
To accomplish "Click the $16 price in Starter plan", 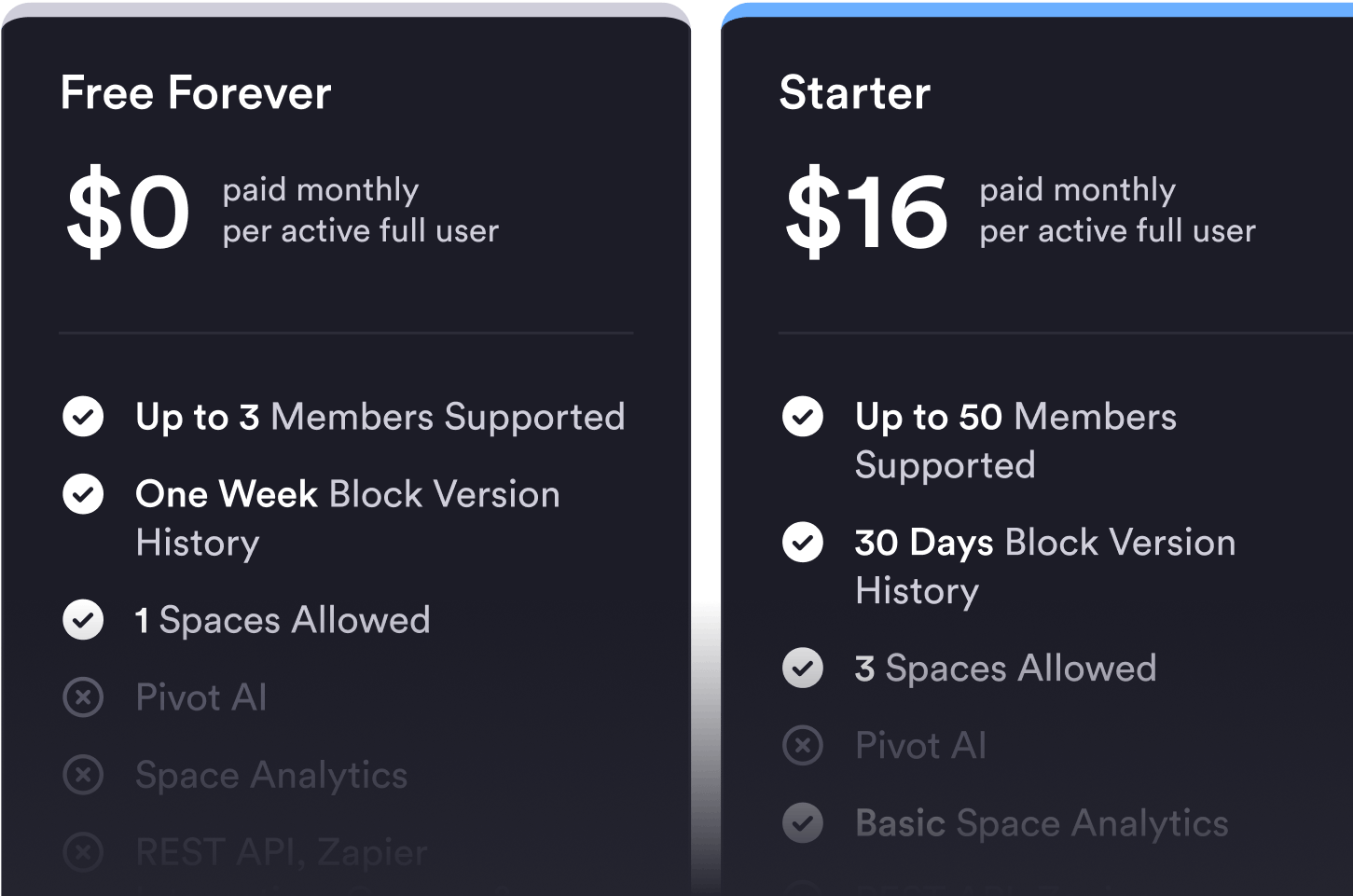I will pyautogui.click(x=866, y=212).
